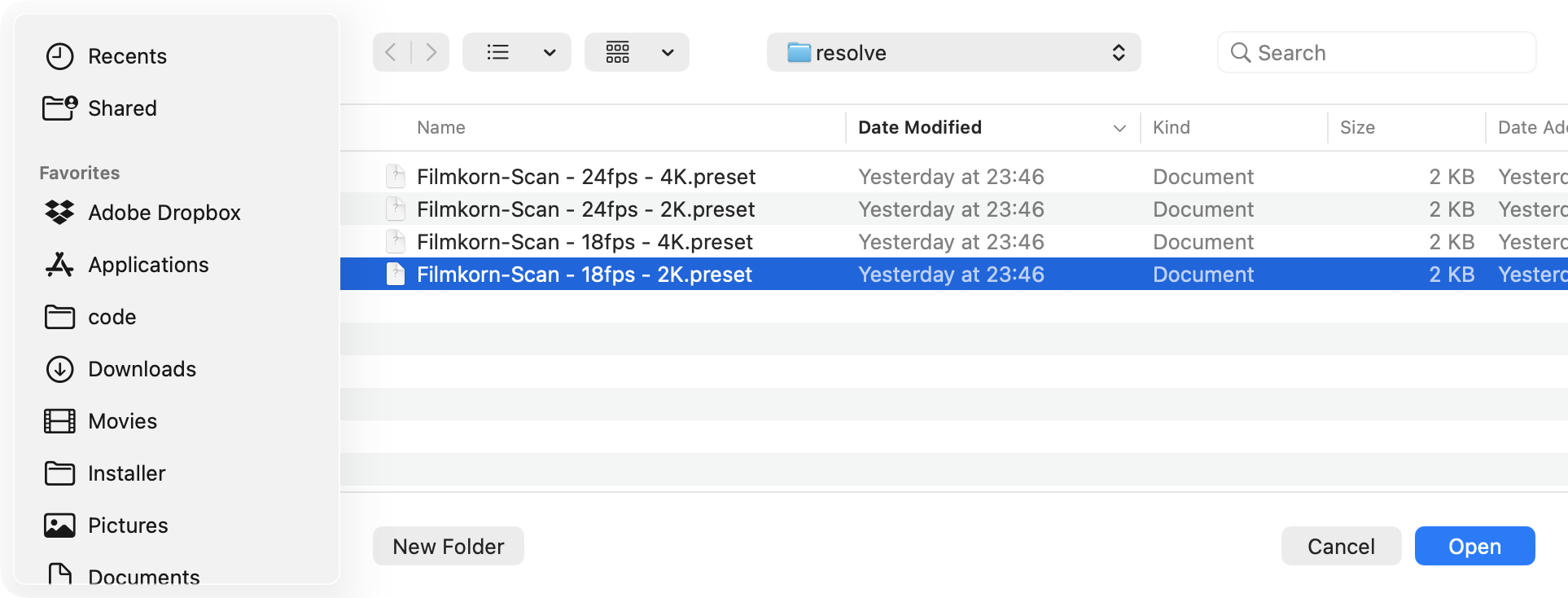The height and width of the screenshot is (598, 1568).
Task: Sort by the Date Added column
Action: tap(1532, 127)
